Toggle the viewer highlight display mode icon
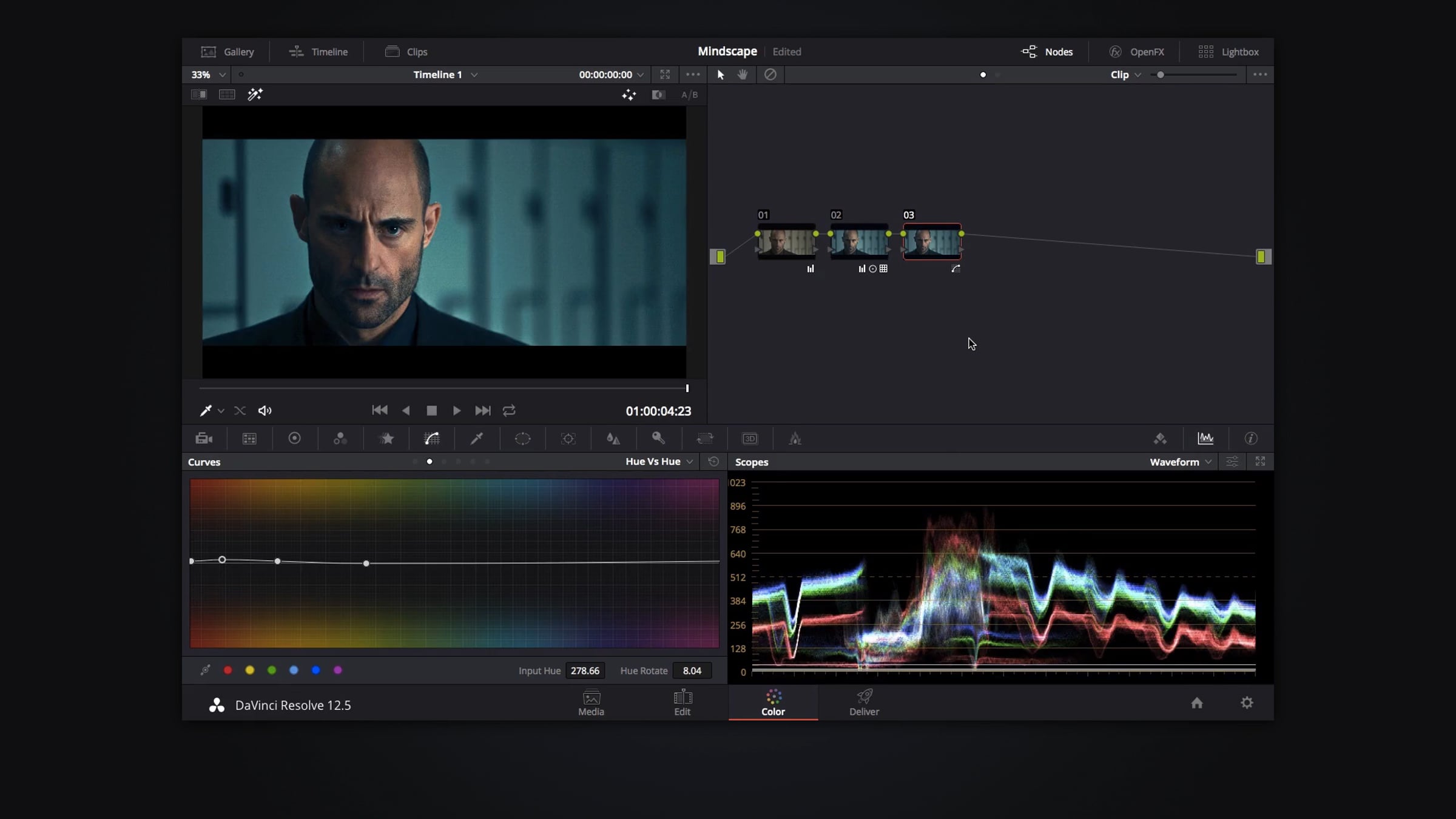 click(x=658, y=95)
